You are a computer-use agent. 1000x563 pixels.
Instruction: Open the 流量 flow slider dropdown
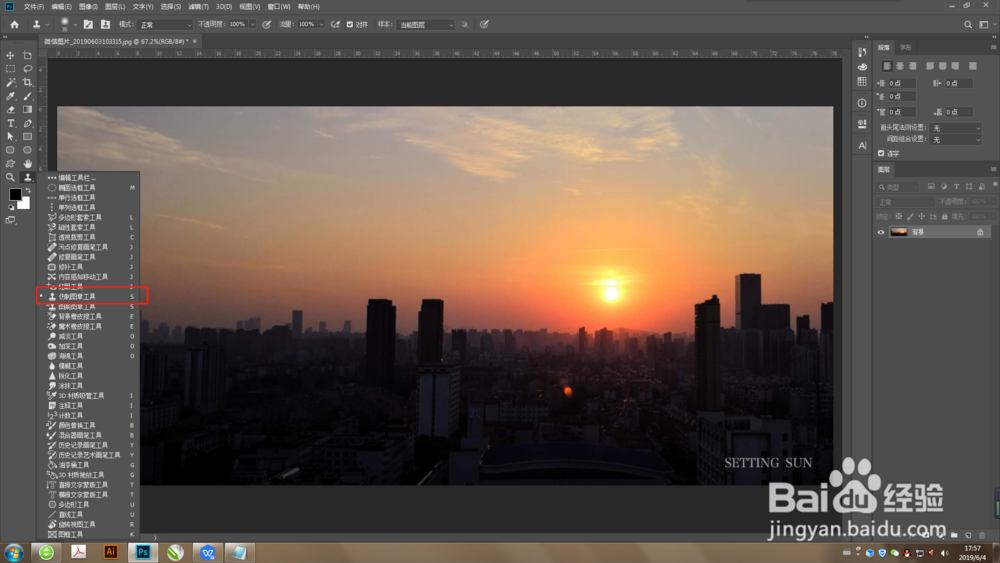point(321,24)
